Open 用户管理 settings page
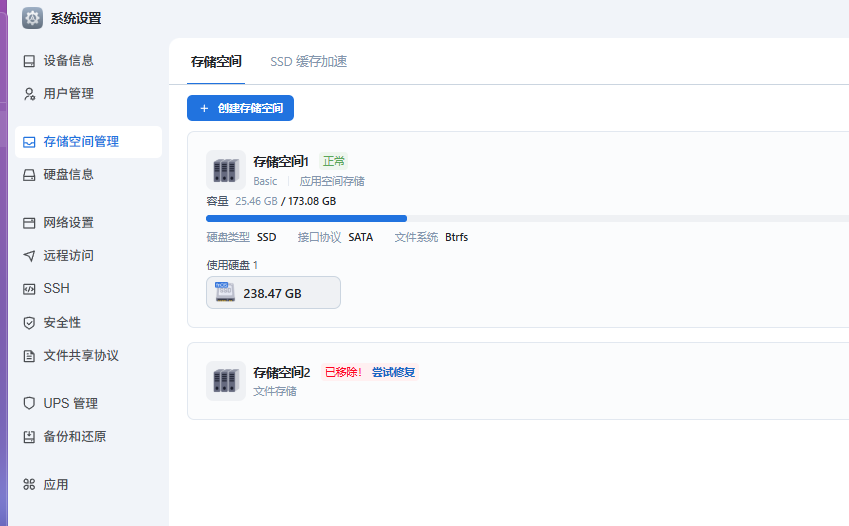Viewport: 849px width, 526px height. click(x=88, y=94)
